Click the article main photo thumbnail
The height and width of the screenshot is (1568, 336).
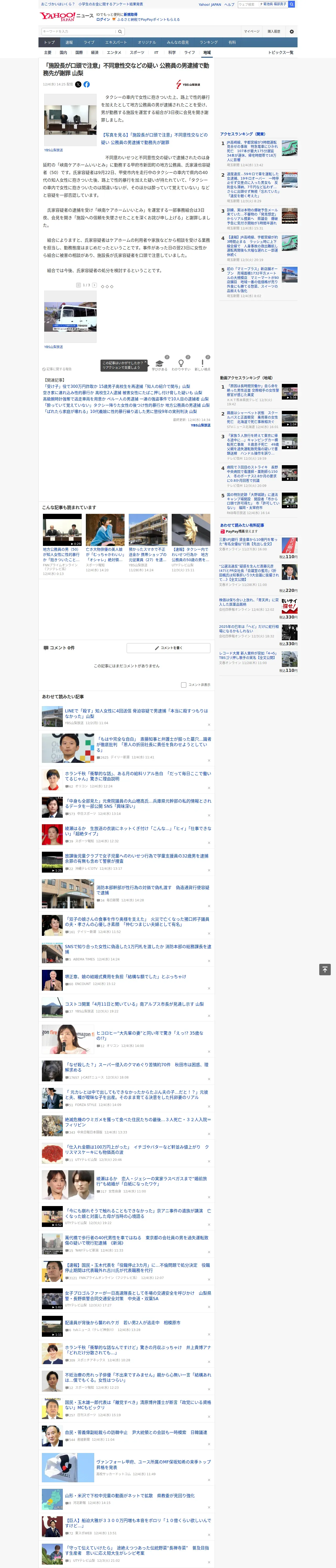click(70, 120)
